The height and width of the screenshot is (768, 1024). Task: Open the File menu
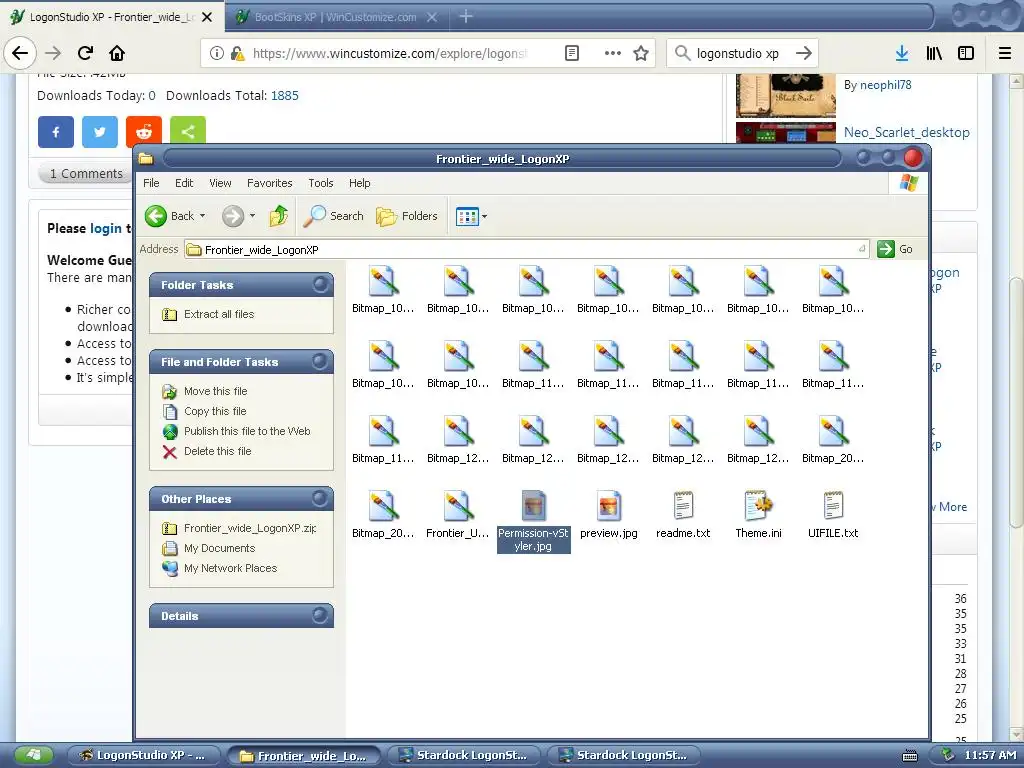pyautogui.click(x=151, y=183)
